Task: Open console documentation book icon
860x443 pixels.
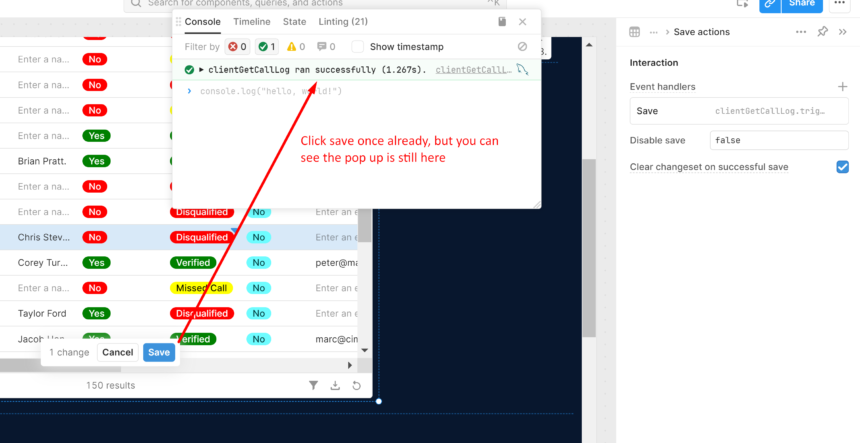Action: (502, 21)
